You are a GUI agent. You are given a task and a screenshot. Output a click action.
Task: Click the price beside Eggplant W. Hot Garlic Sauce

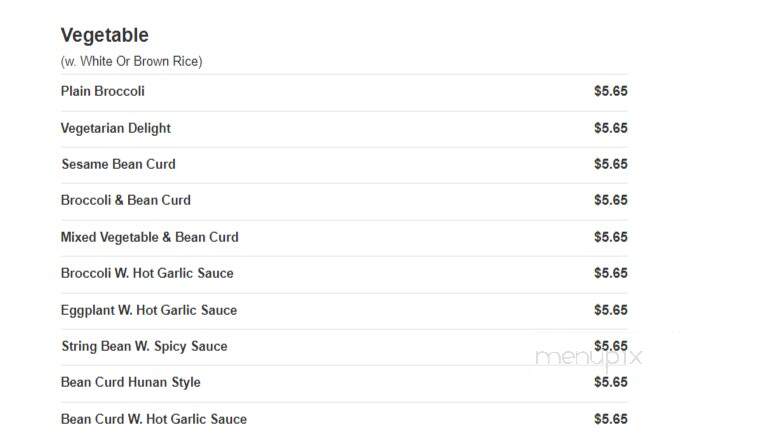pyautogui.click(x=611, y=310)
